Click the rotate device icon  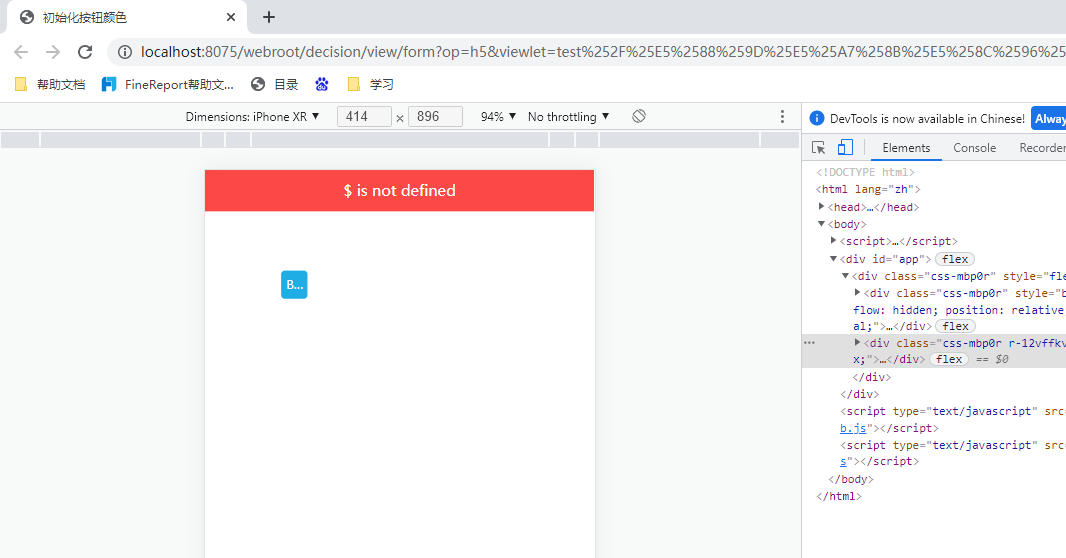click(638, 116)
